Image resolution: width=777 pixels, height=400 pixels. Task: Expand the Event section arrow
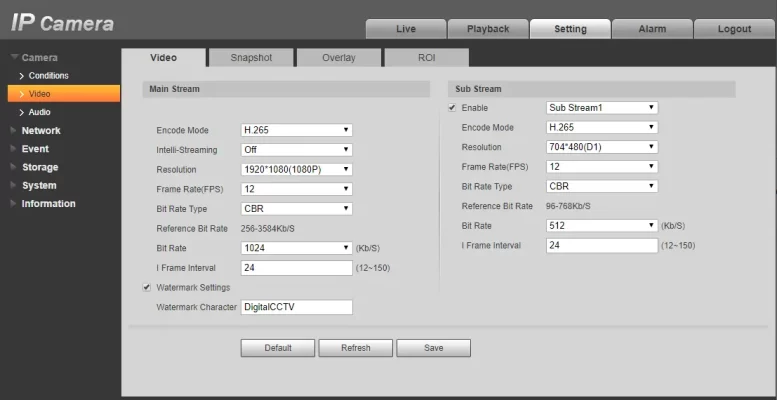[13, 149]
